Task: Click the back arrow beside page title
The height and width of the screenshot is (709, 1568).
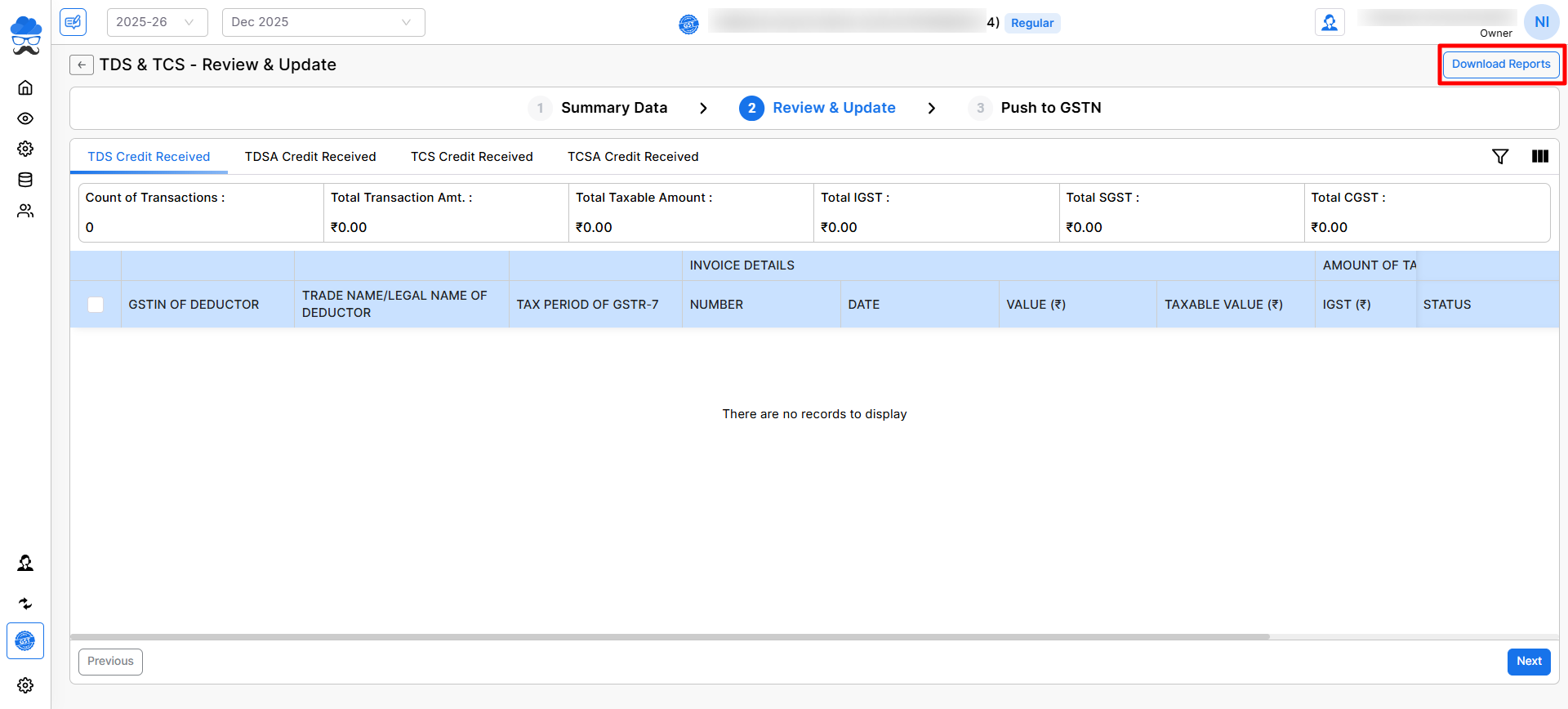Action: click(82, 65)
